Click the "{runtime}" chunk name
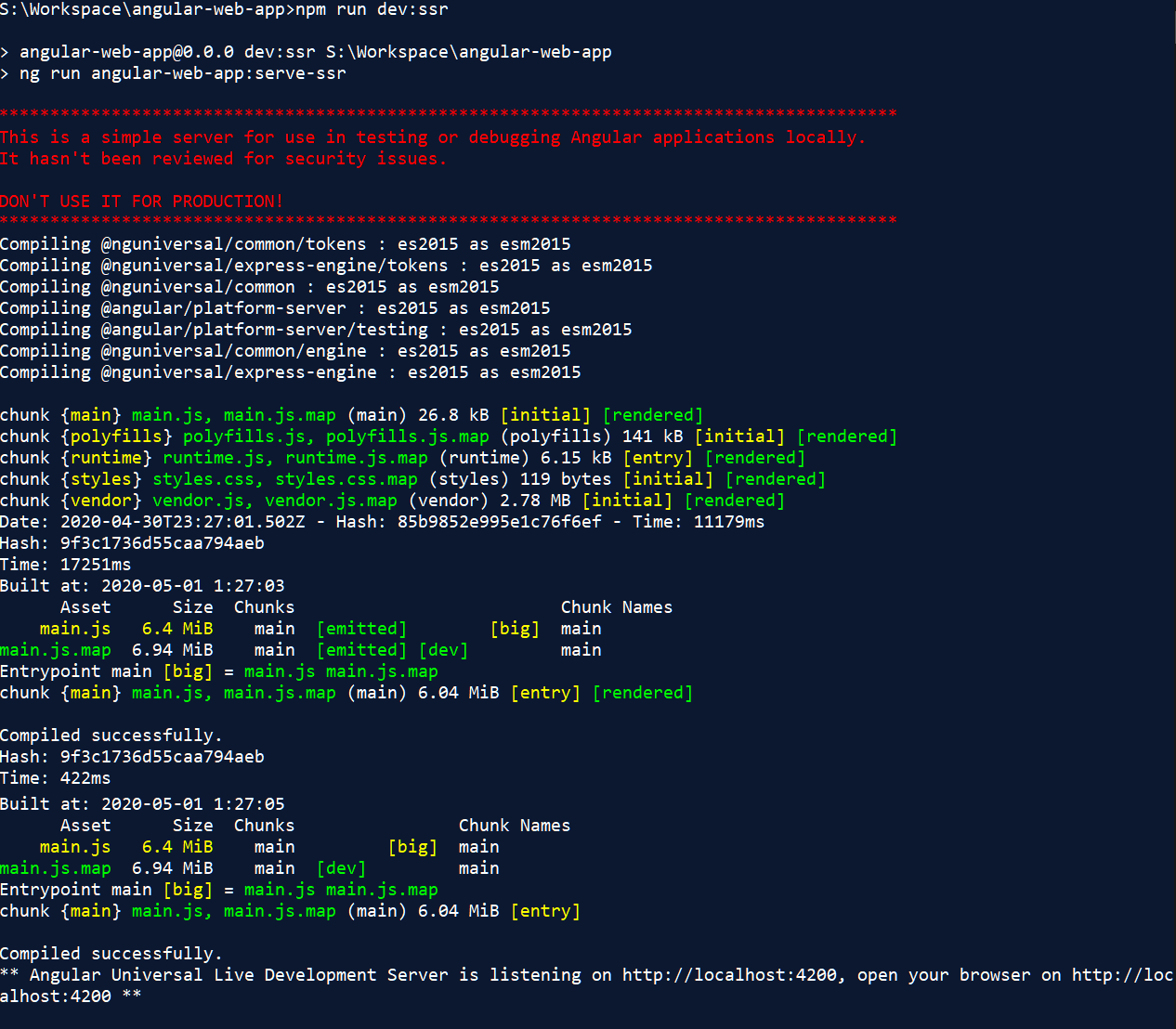This screenshot has height=1029, width=1176. (x=106, y=458)
